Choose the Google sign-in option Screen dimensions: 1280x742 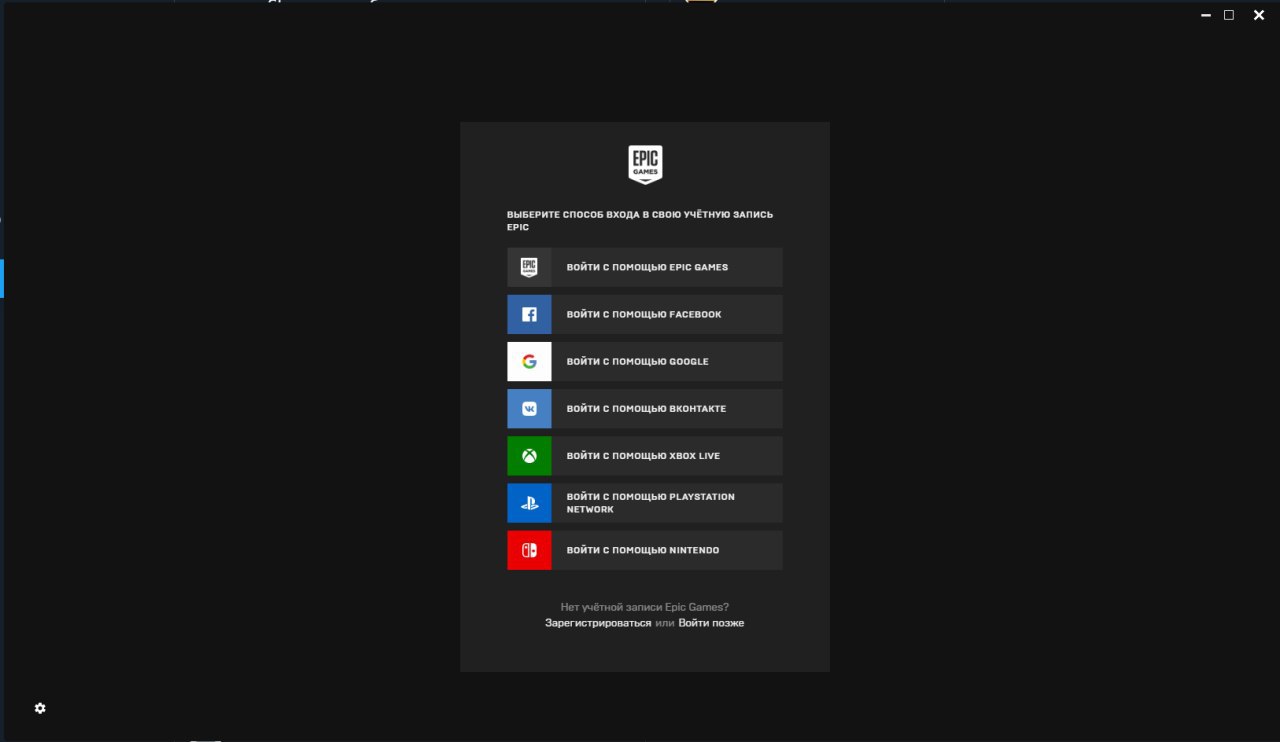tap(644, 361)
